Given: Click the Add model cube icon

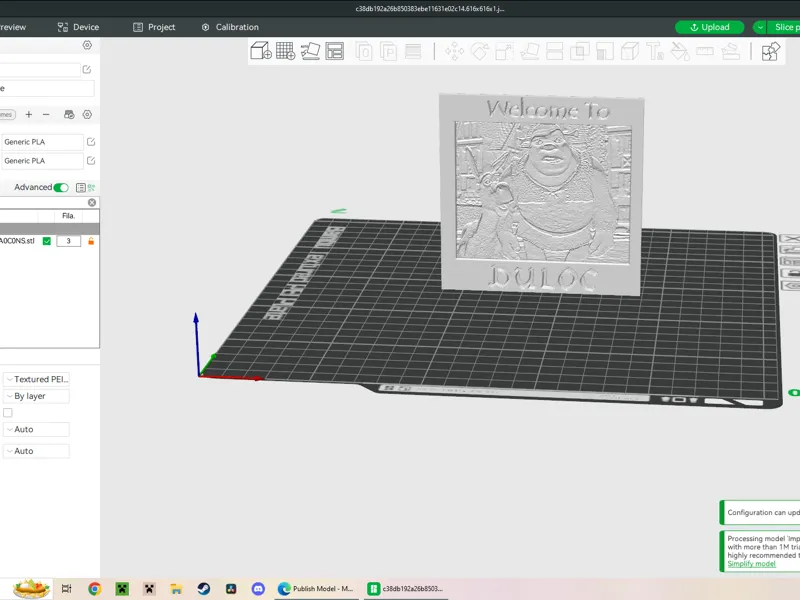Looking at the screenshot, I should tap(261, 51).
